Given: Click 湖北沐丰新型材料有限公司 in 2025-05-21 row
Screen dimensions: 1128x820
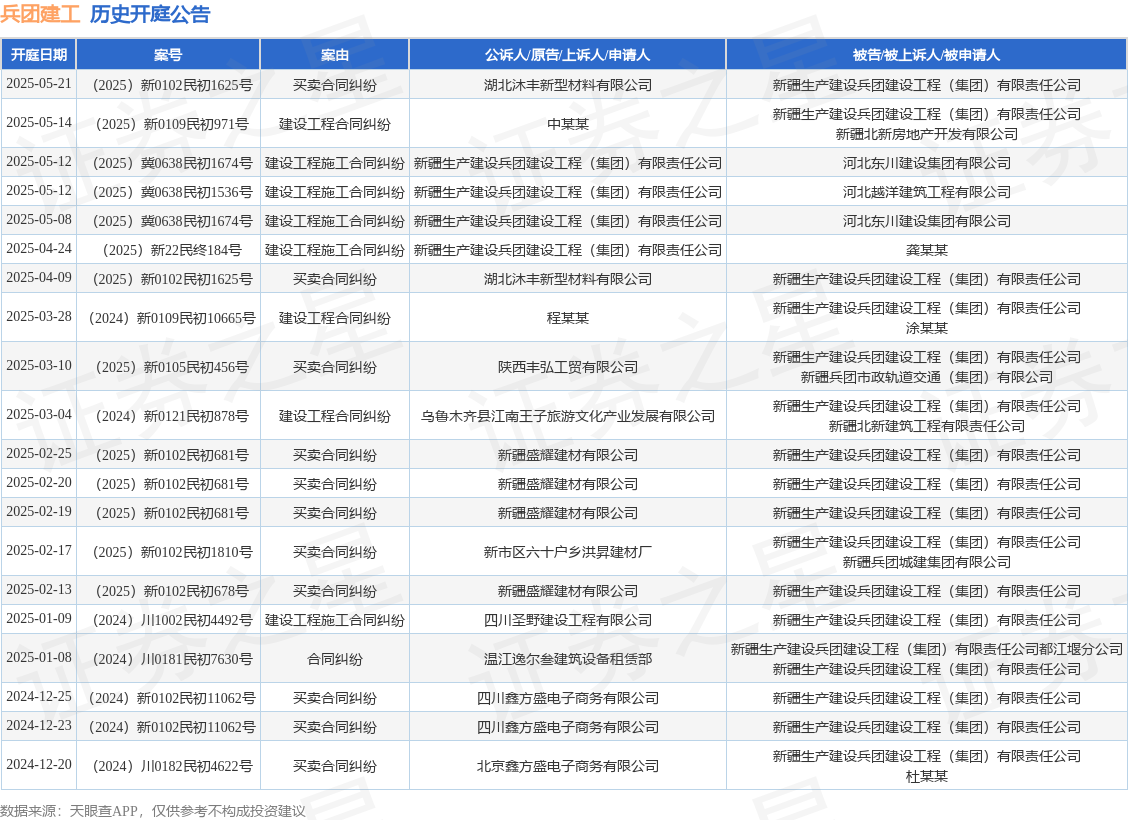Looking at the screenshot, I should [568, 85].
